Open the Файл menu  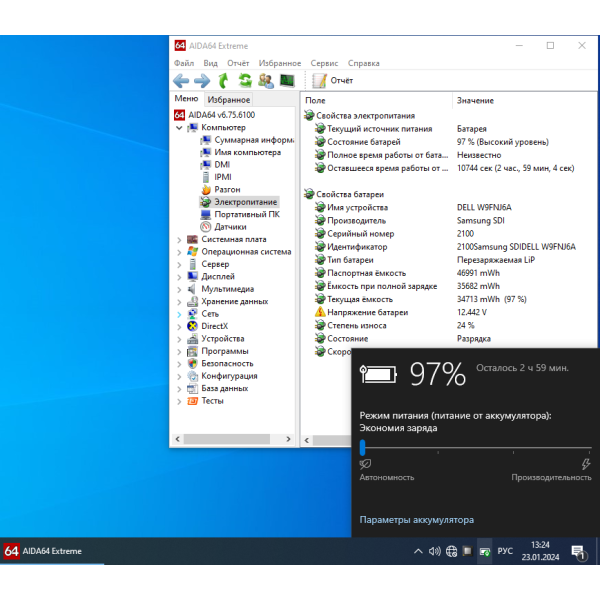[184, 63]
